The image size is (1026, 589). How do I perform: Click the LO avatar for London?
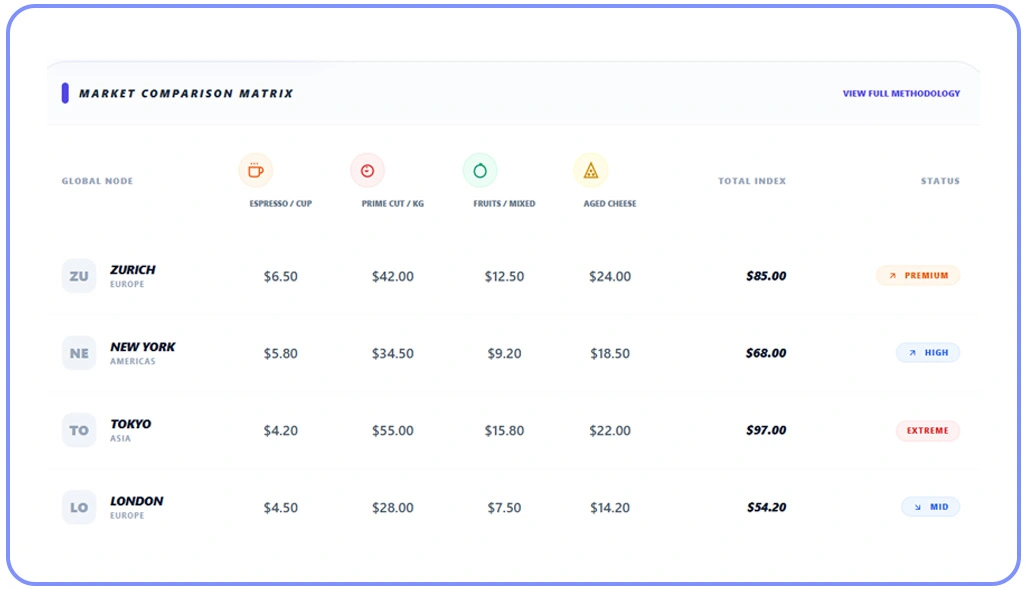click(79, 507)
